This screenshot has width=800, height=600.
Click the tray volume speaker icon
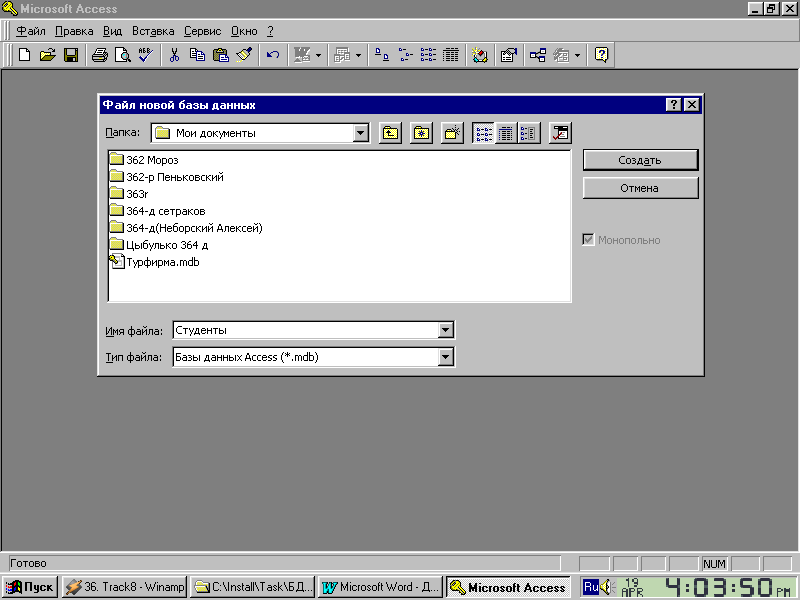[x=606, y=587]
